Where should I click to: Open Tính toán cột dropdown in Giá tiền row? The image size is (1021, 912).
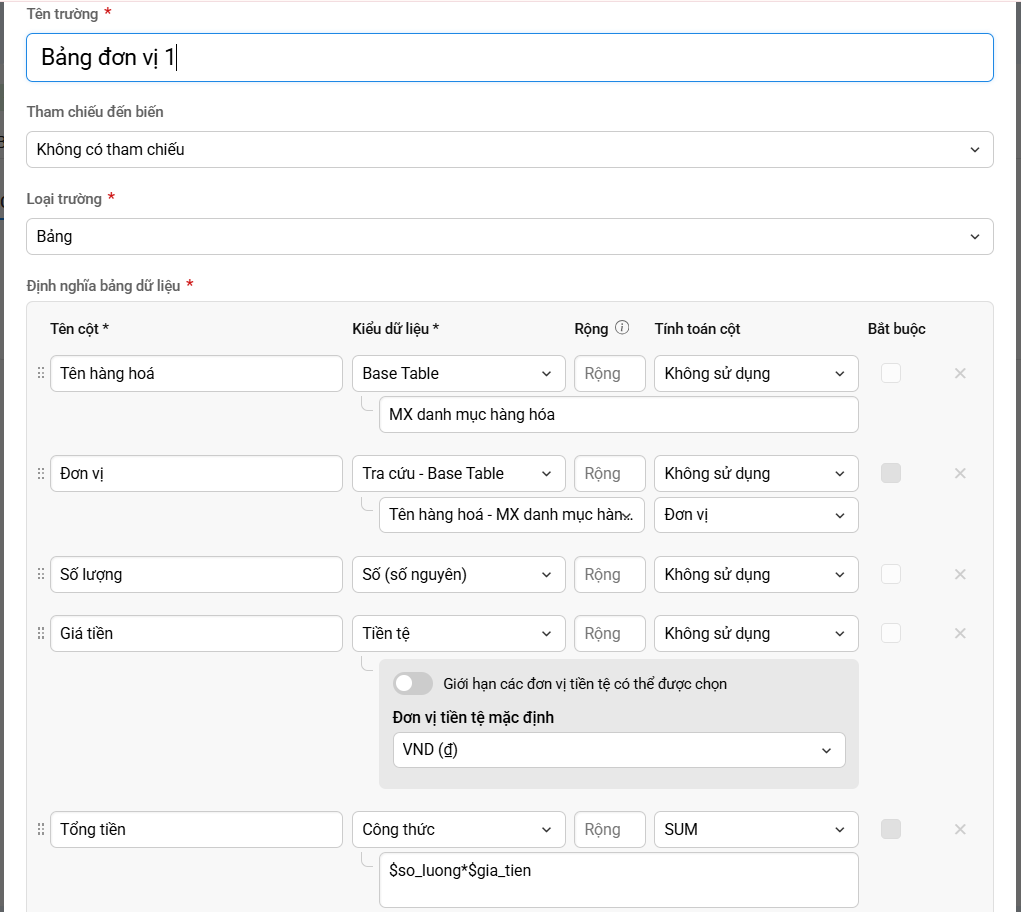[756, 633]
